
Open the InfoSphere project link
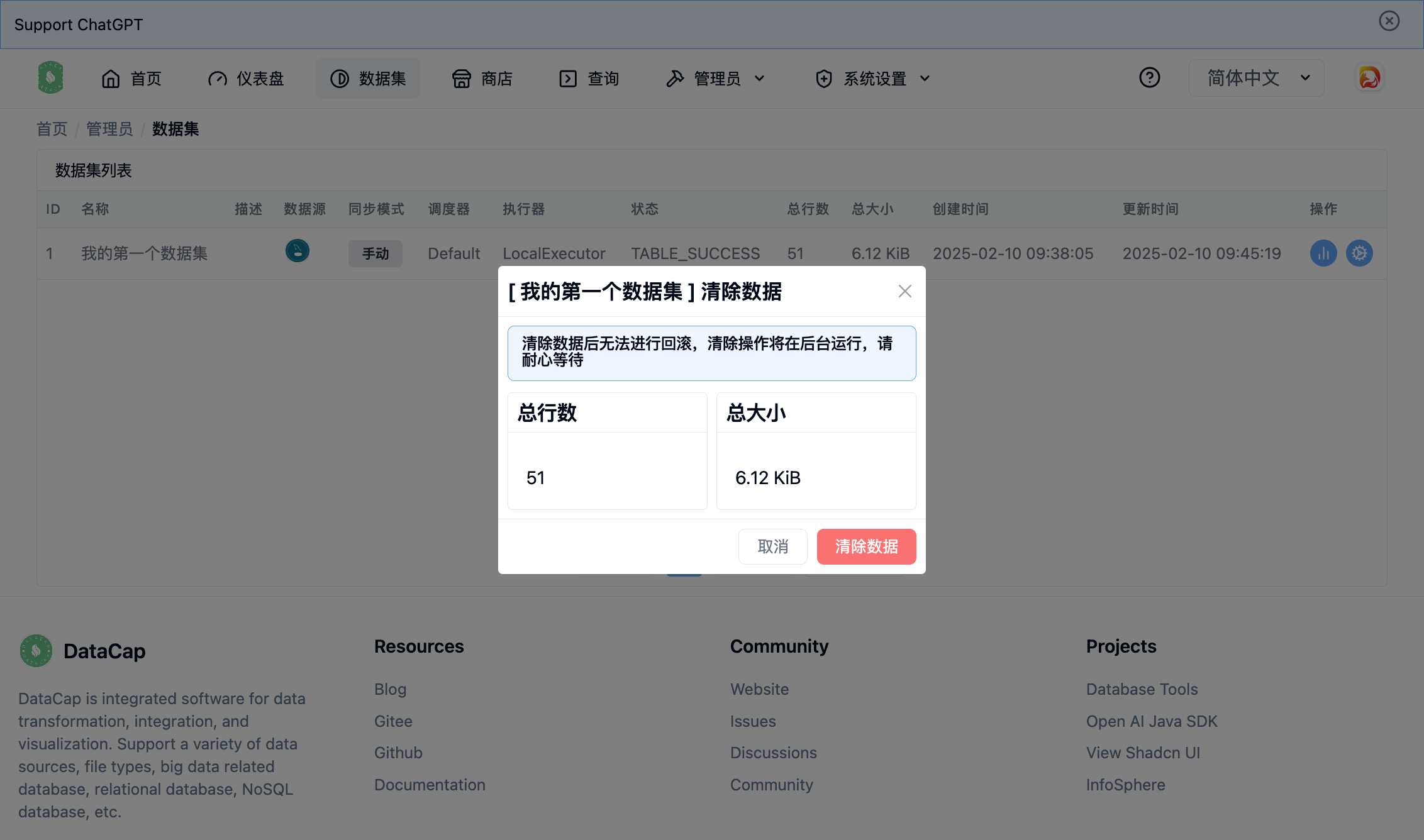pyautogui.click(x=1125, y=785)
